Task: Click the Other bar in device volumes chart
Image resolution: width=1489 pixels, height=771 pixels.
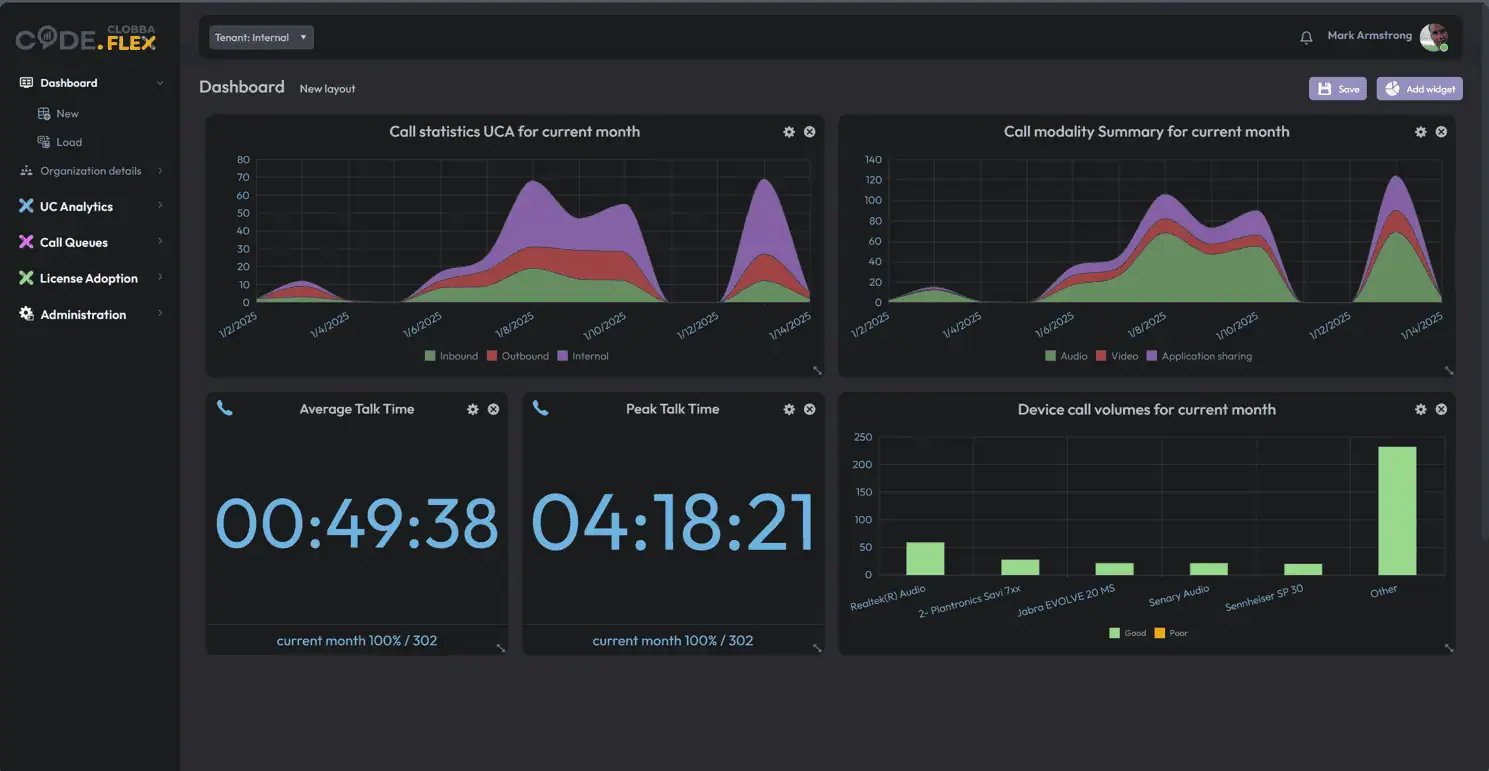Action: click(1397, 511)
